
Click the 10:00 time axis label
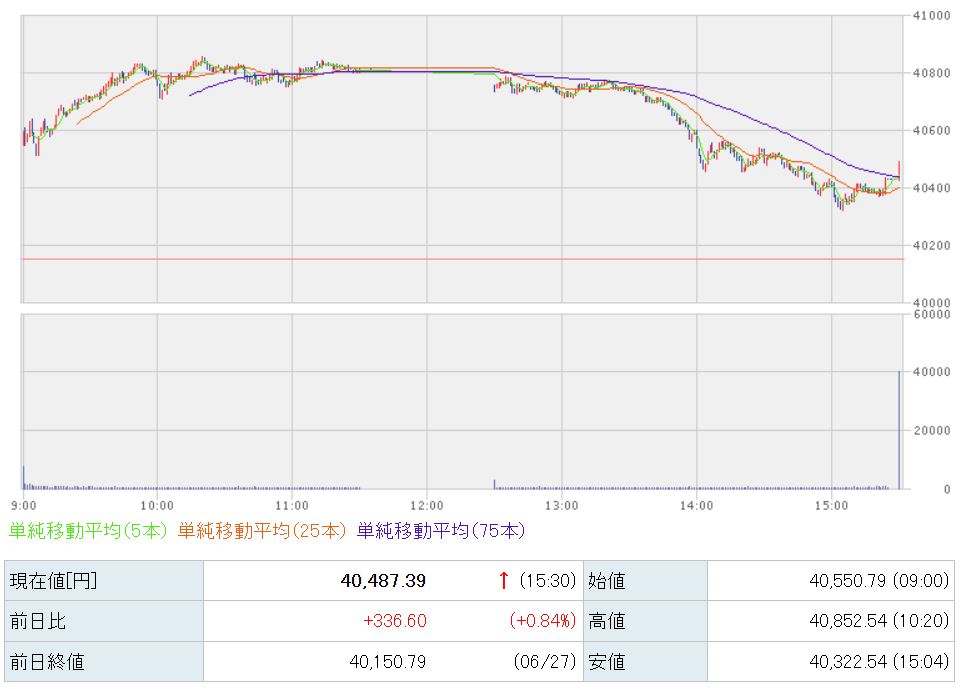point(157,506)
